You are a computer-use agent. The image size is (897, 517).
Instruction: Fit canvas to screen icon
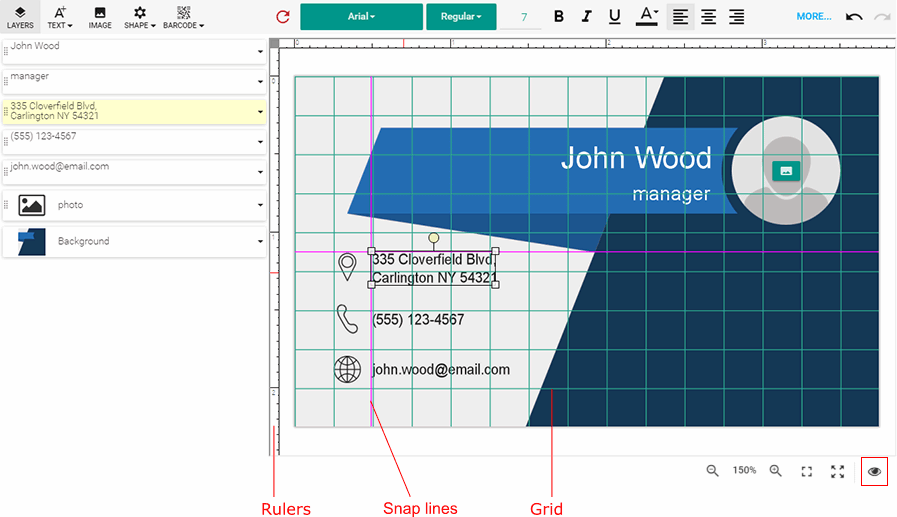point(807,471)
